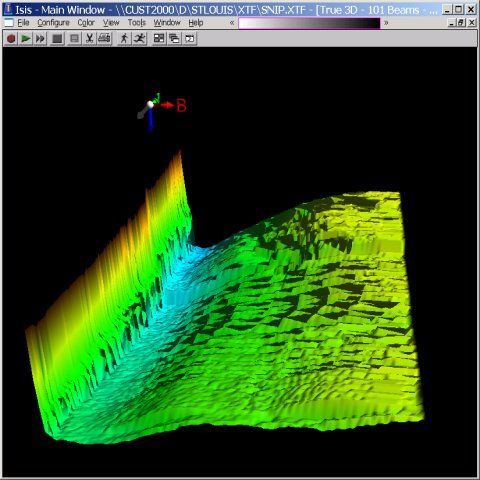Screen dimensions: 480x480
Task: Click the red record button
Action: pyautogui.click(x=11, y=39)
